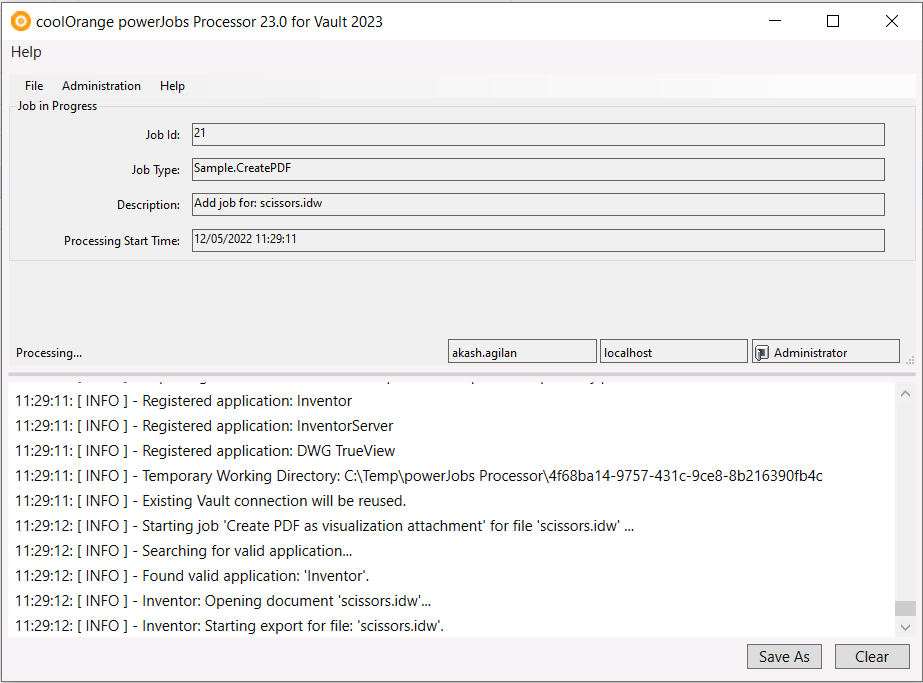The height and width of the screenshot is (683, 923).
Task: Click the 'Processing Start Time:' label
Action: (x=122, y=241)
